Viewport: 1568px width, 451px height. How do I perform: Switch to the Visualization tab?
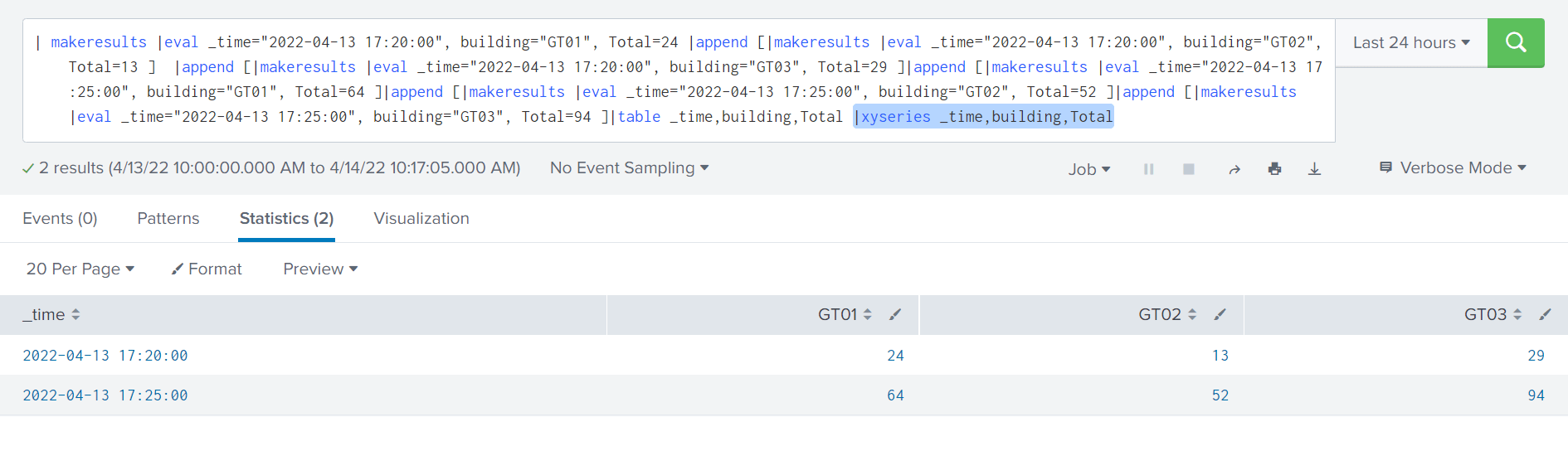[x=421, y=219]
